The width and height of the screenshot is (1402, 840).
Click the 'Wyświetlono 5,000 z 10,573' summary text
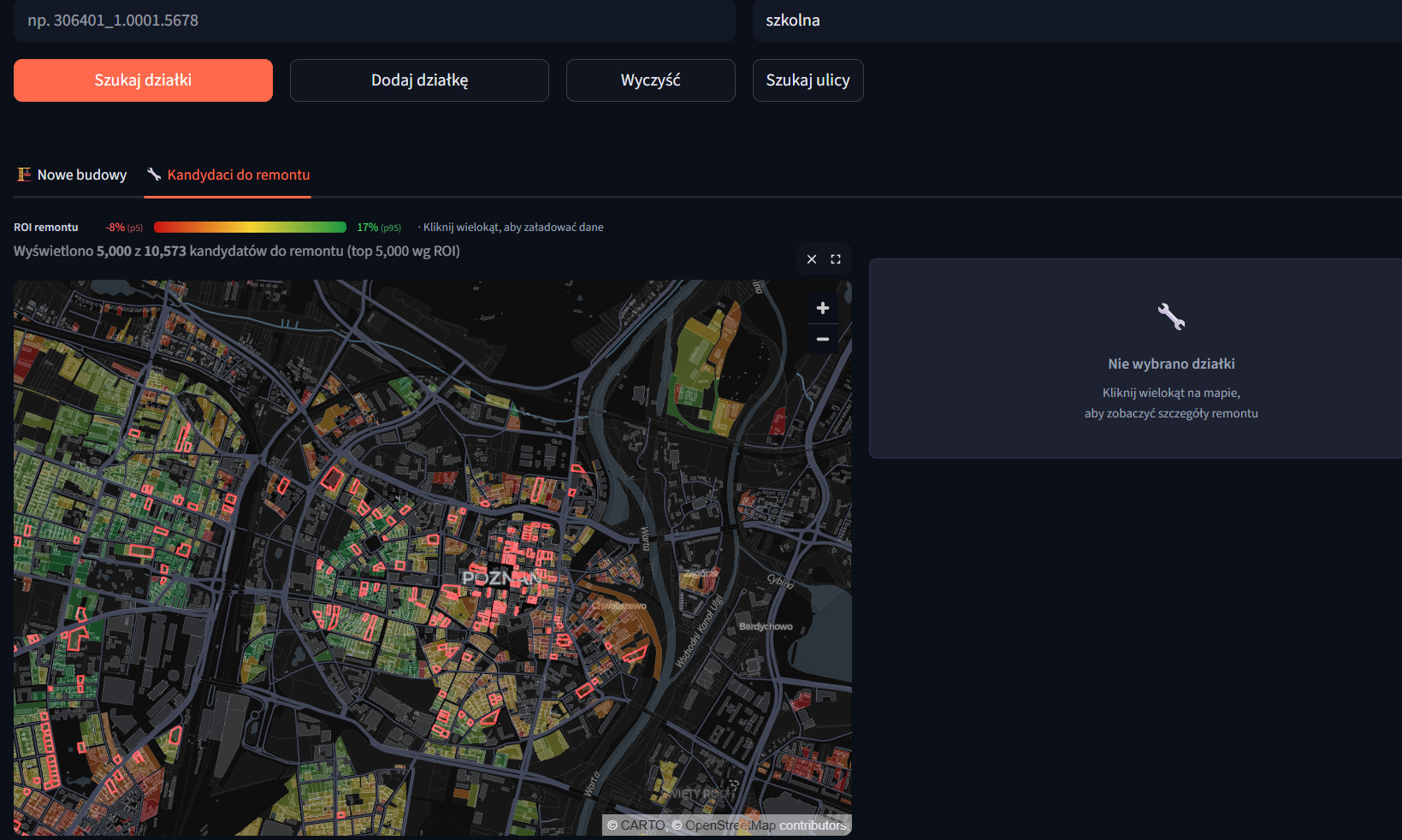(236, 251)
